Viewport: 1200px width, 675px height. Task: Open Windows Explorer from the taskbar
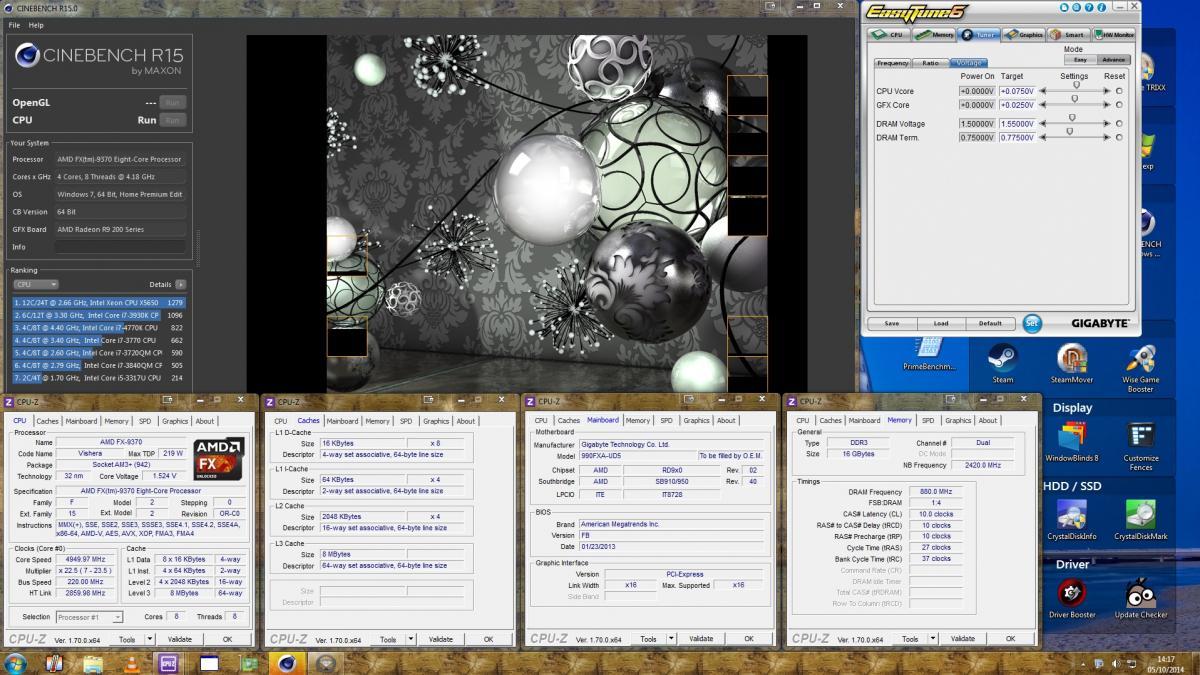point(93,662)
